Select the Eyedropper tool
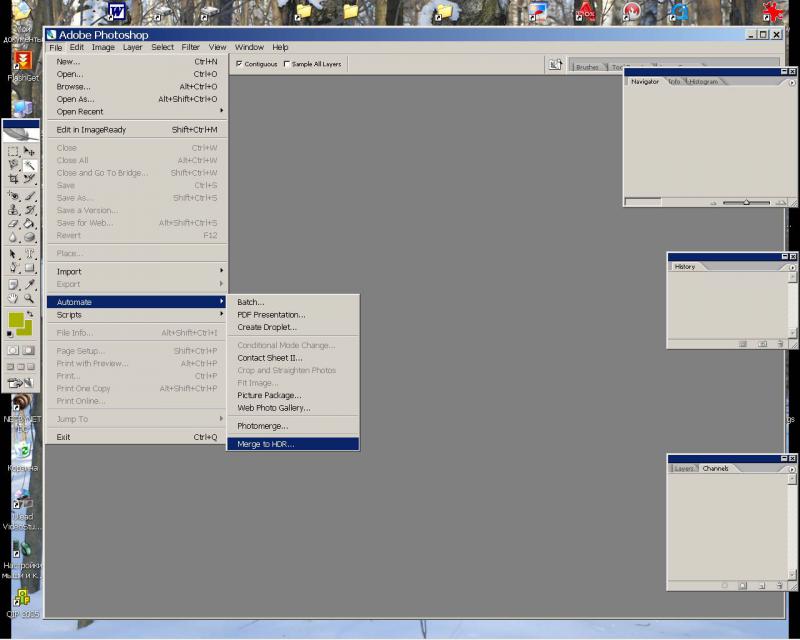800x640 pixels. tap(30, 285)
